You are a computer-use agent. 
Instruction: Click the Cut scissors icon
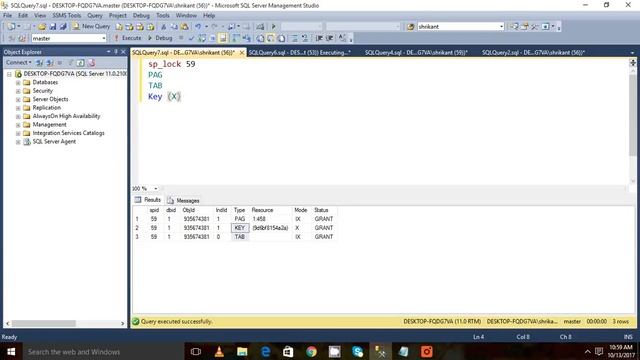tap(163, 27)
